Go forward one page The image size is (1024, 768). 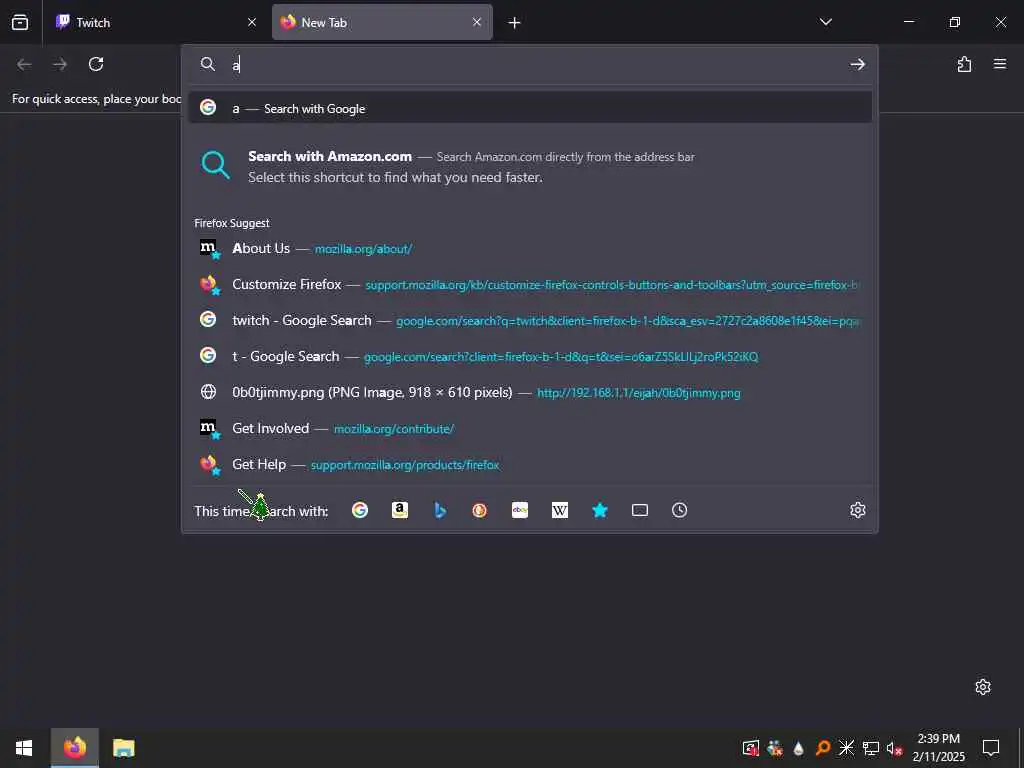(60, 64)
